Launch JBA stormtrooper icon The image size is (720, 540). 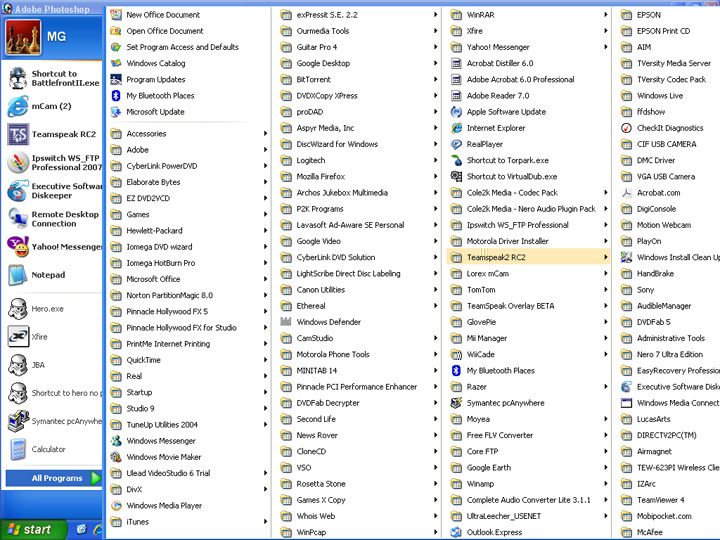tap(18, 365)
